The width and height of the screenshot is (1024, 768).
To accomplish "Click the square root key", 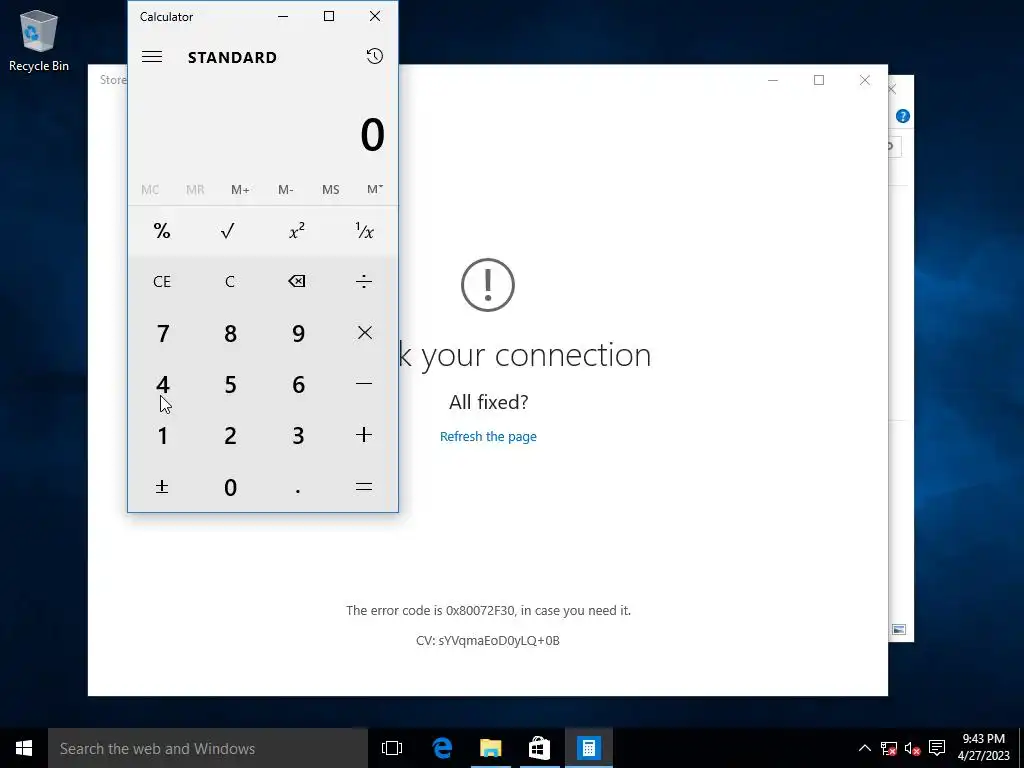I will click(229, 231).
